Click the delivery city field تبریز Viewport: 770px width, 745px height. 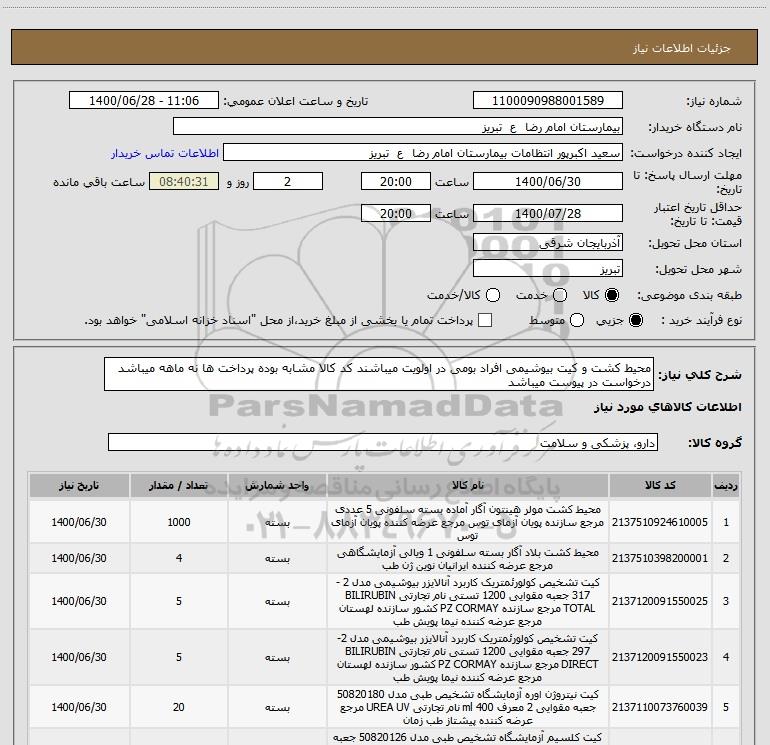pyautogui.click(x=548, y=268)
